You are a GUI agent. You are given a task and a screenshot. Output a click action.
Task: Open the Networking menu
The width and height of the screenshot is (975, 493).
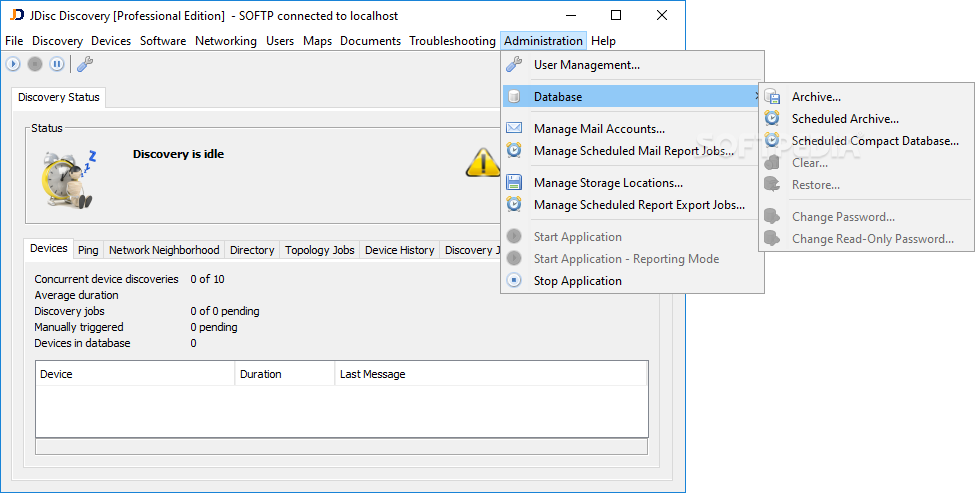pos(226,41)
